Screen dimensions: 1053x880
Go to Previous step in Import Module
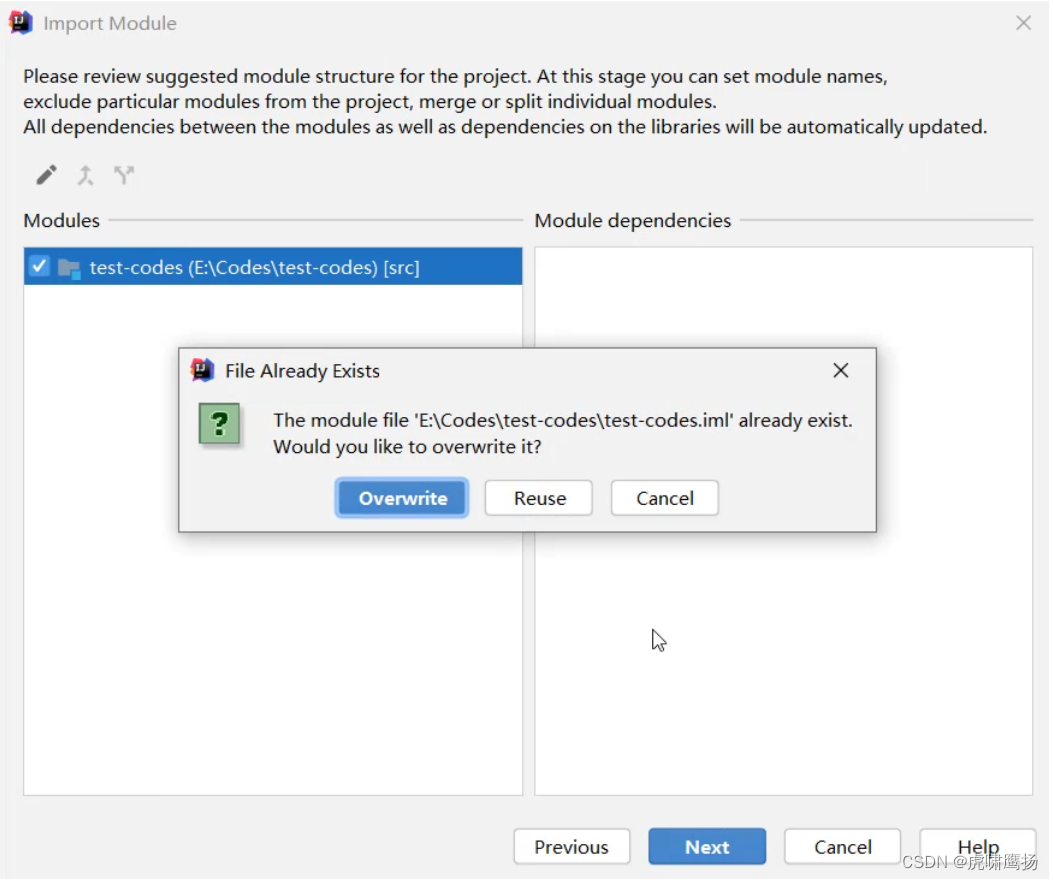point(571,847)
